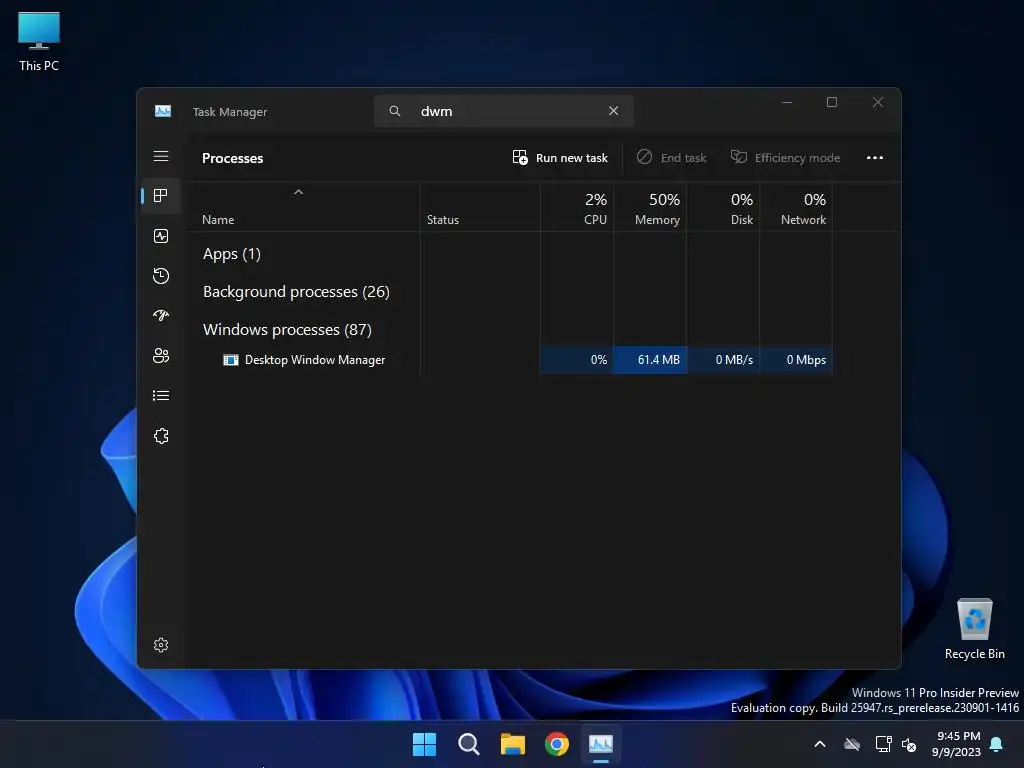The image size is (1024, 768).
Task: Click the 0 Mbps network cell
Action: pyautogui.click(x=796, y=360)
